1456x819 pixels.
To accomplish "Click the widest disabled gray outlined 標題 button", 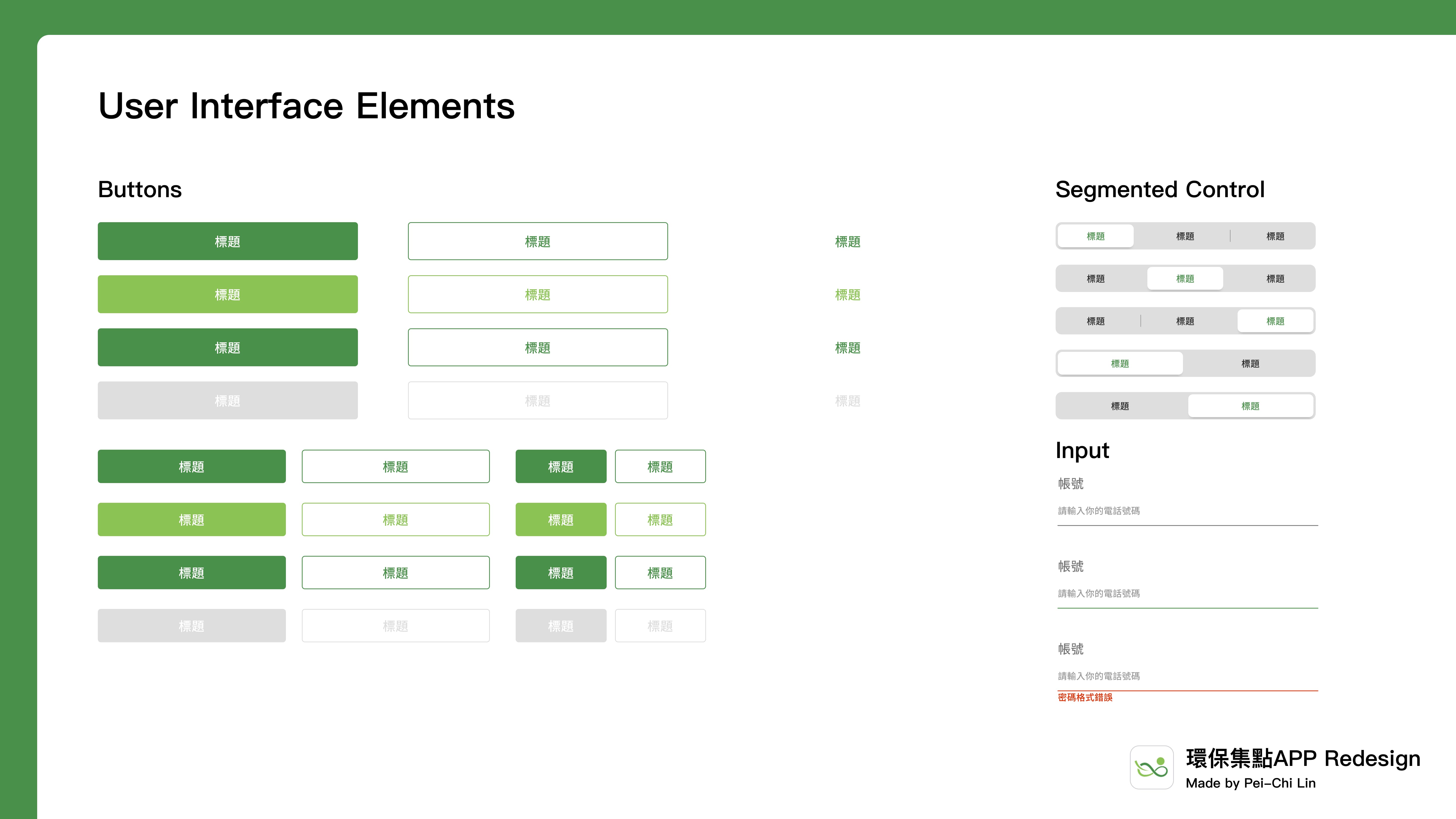I will point(538,401).
